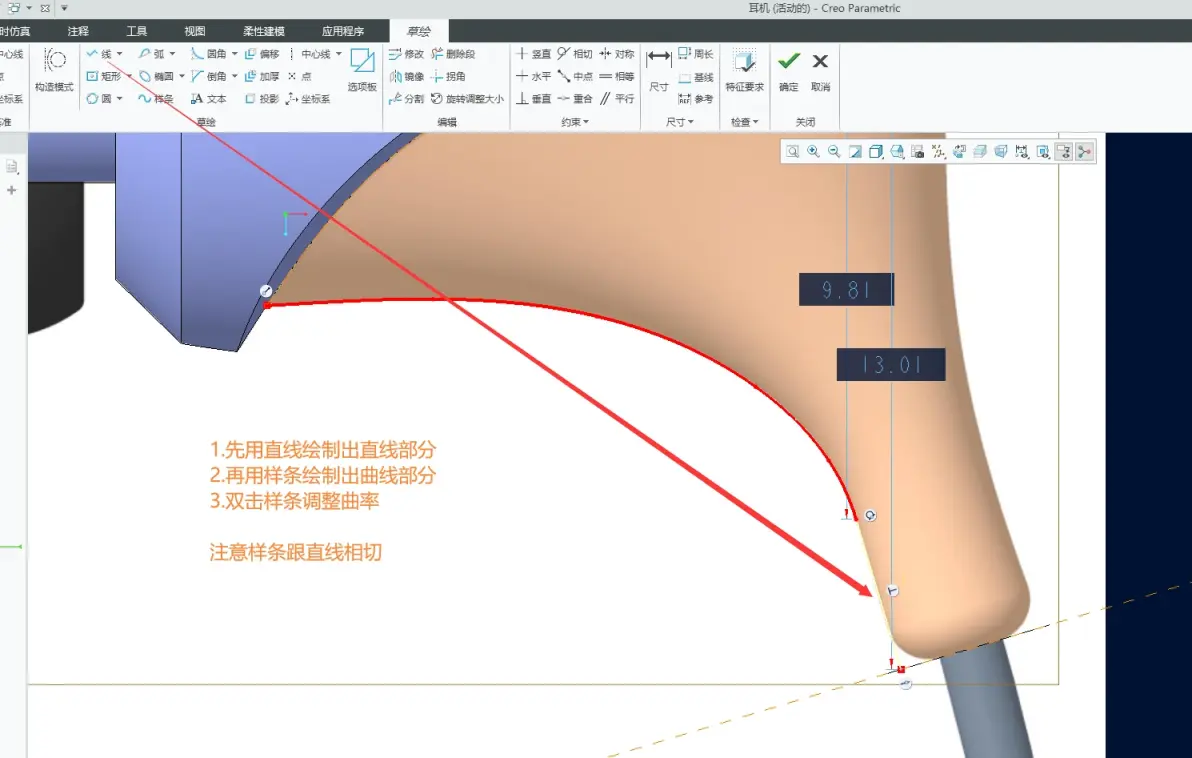
Task: Click the 尺寸 dimension tool icon
Action: 659,68
